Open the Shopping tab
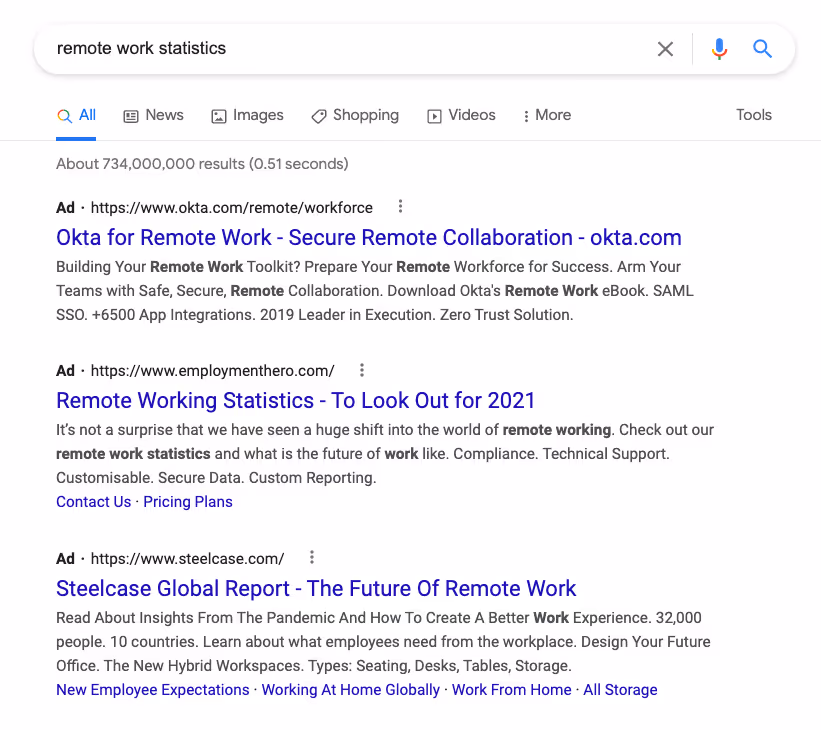 pos(355,115)
